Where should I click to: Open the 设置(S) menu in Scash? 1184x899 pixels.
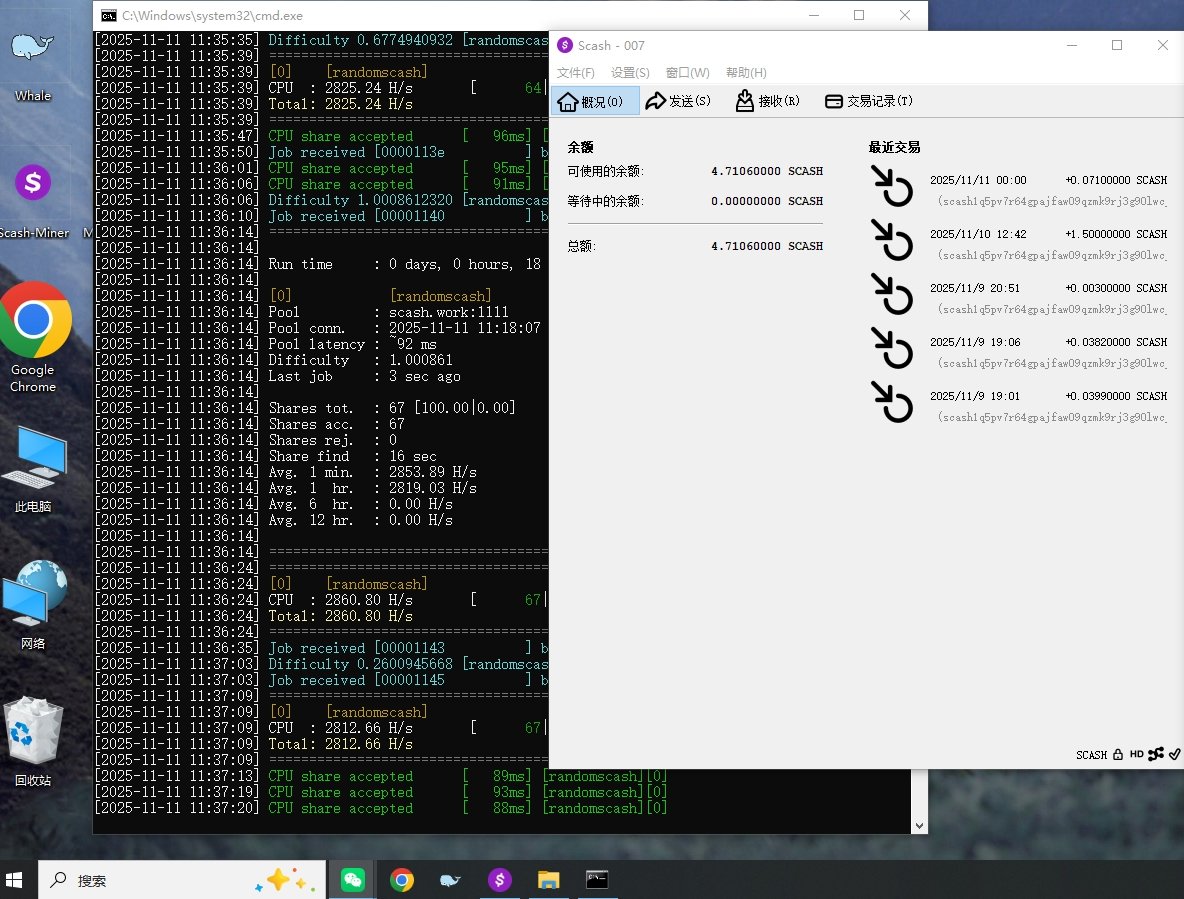(x=630, y=72)
